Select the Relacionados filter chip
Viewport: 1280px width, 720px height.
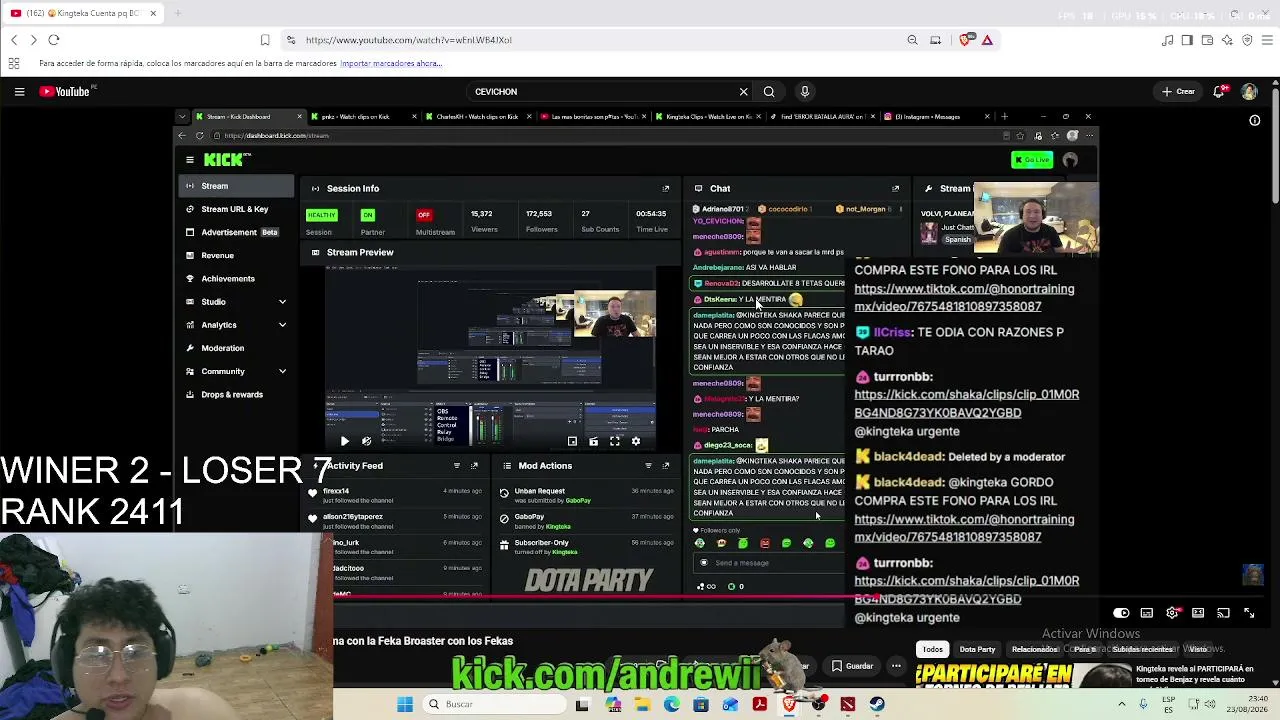(1035, 650)
